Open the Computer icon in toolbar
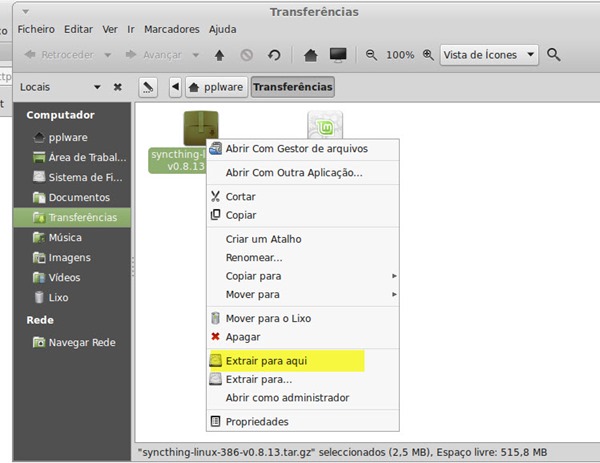600x463 pixels. click(x=338, y=55)
